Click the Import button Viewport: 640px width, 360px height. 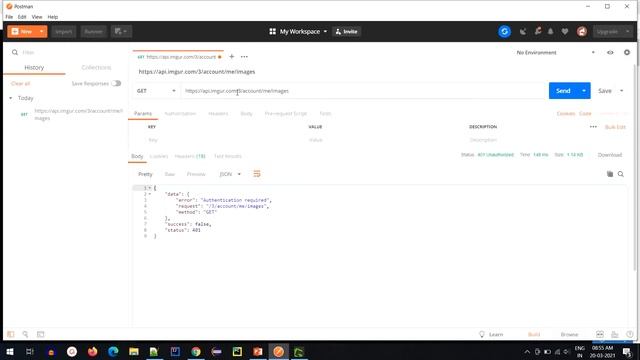pos(64,31)
